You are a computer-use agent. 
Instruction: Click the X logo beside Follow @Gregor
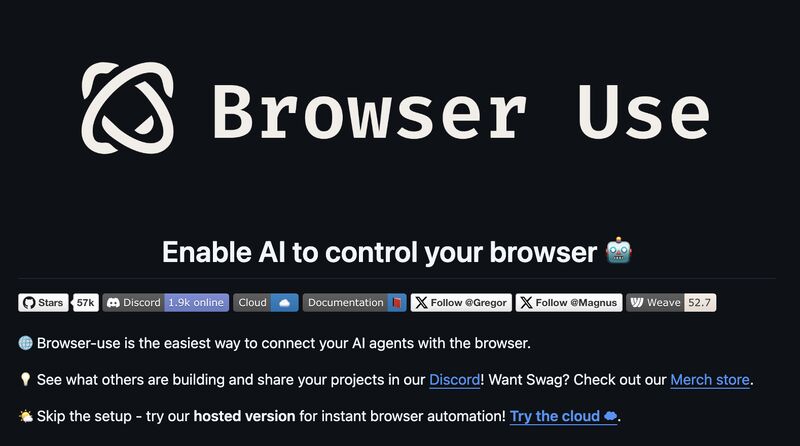pos(421,303)
